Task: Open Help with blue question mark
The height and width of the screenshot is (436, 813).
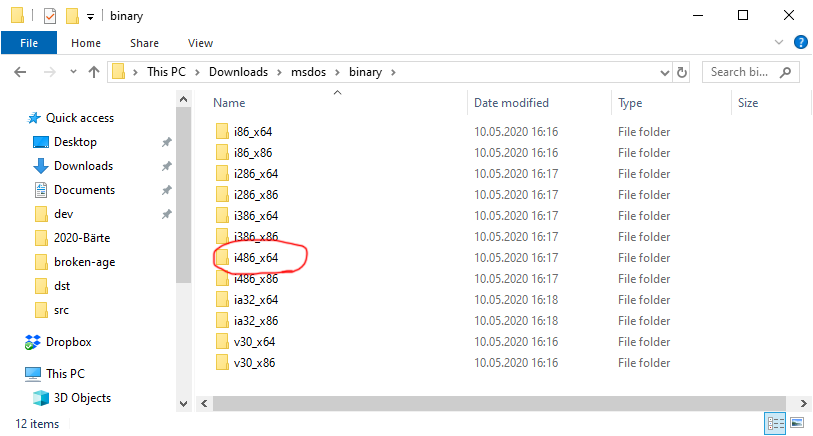Action: click(x=801, y=42)
